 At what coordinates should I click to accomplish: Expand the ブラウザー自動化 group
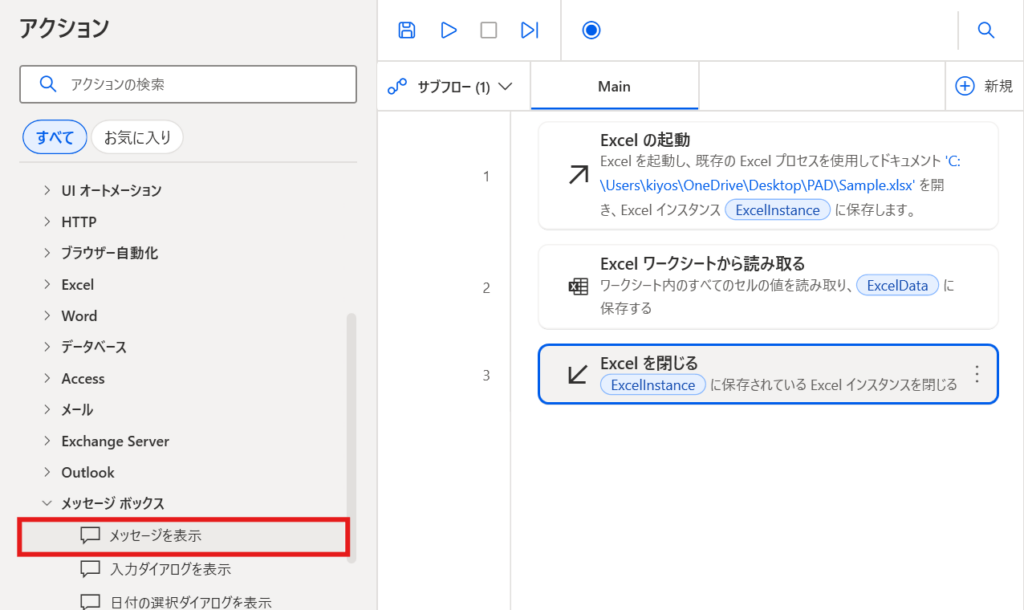[46, 253]
